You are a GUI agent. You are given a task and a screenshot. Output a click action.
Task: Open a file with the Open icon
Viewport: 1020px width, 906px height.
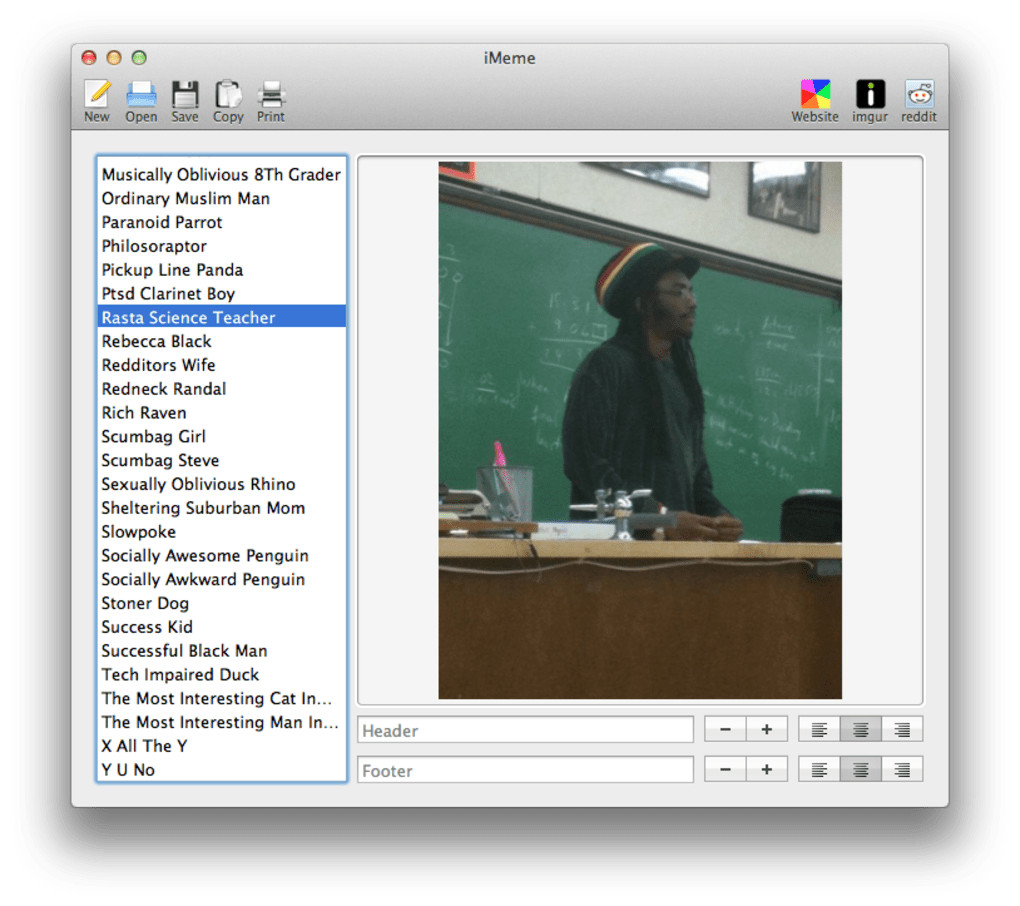[x=141, y=95]
